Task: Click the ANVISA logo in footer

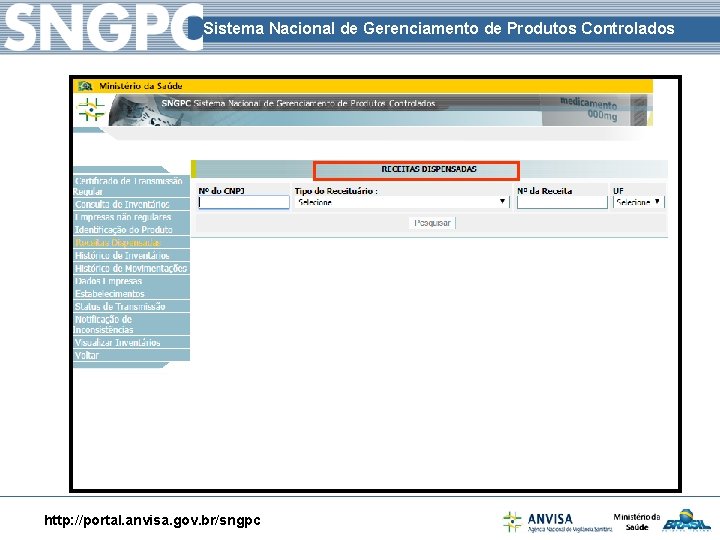Action: click(x=557, y=522)
